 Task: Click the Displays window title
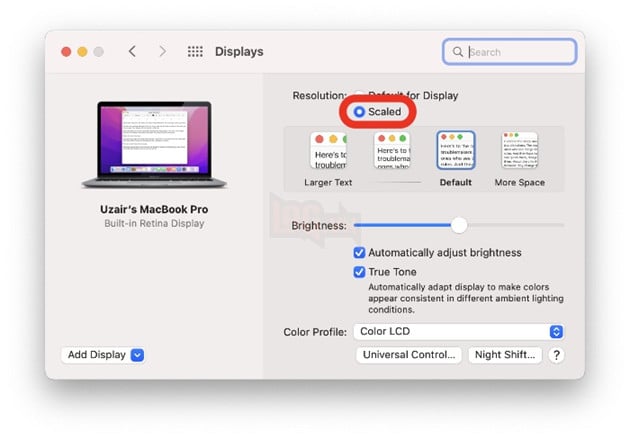coord(239,51)
